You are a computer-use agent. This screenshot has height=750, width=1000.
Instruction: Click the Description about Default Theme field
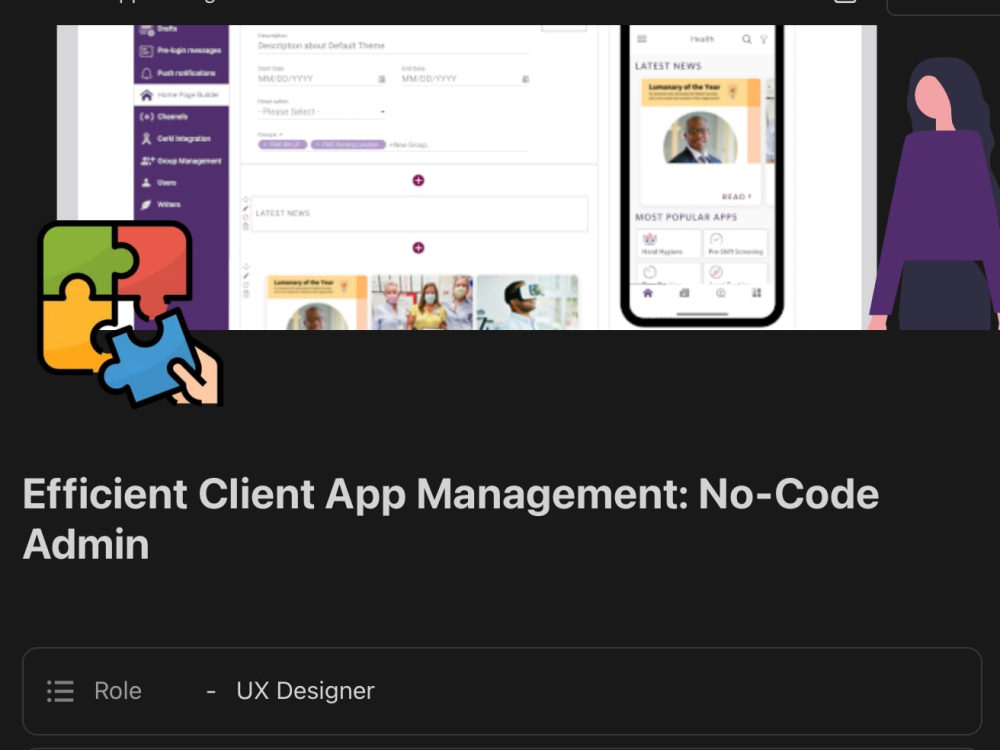coord(393,45)
